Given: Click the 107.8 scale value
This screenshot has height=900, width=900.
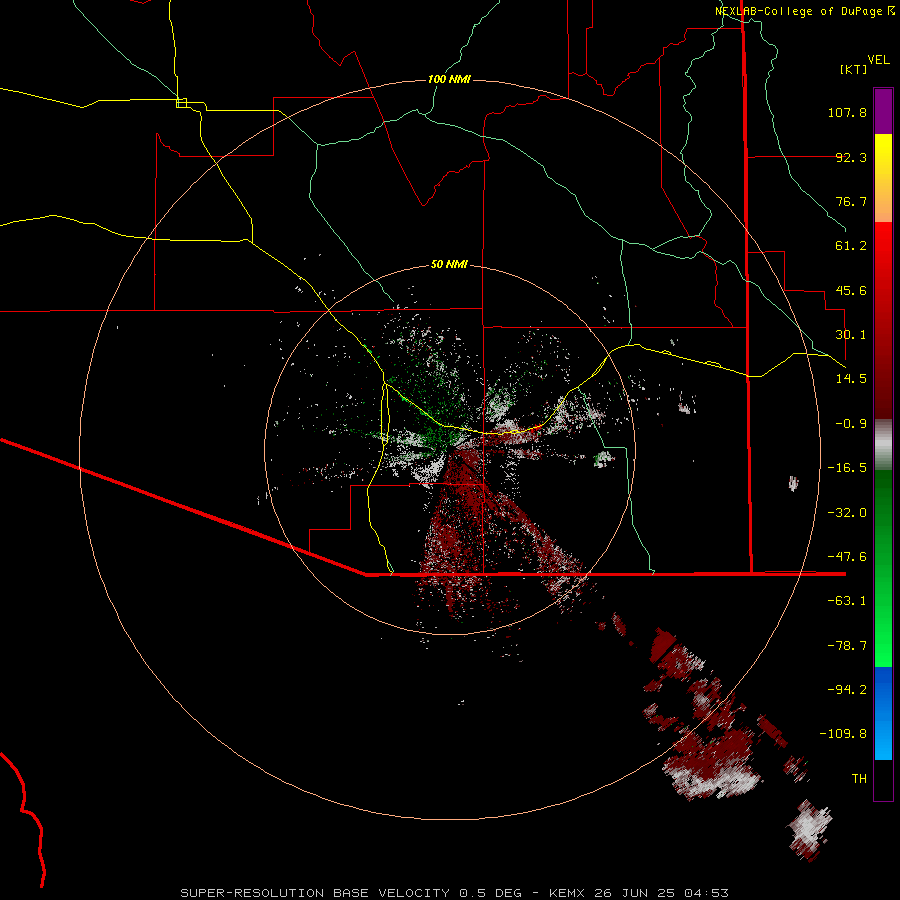Looking at the screenshot, I should click(847, 112).
